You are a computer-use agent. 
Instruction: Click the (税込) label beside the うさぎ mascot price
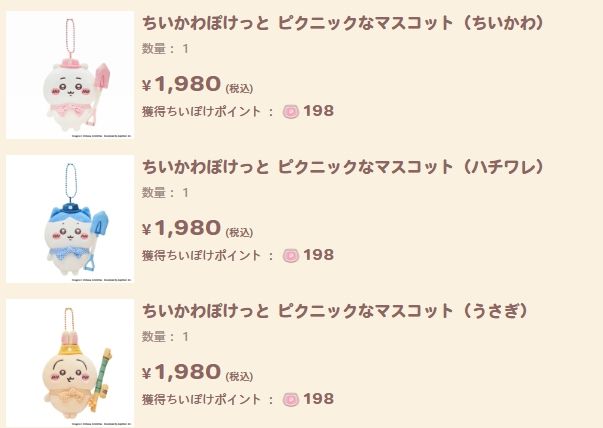click(240, 376)
